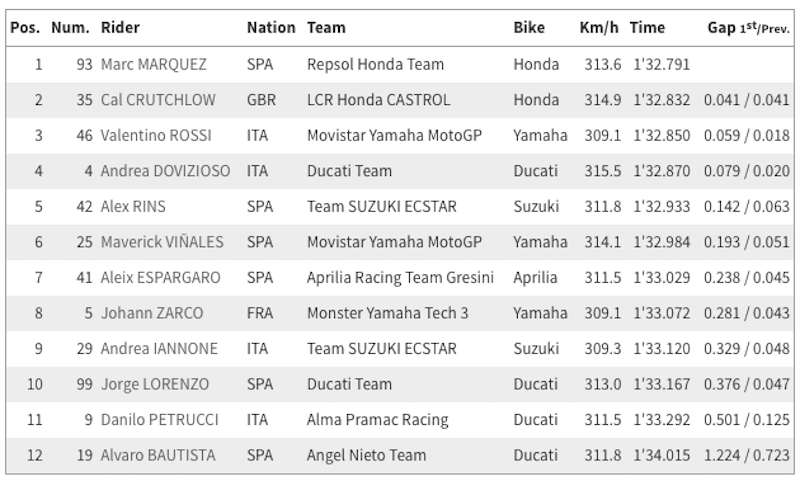Click the Rider column header
800x481 pixels.
[x=122, y=28]
